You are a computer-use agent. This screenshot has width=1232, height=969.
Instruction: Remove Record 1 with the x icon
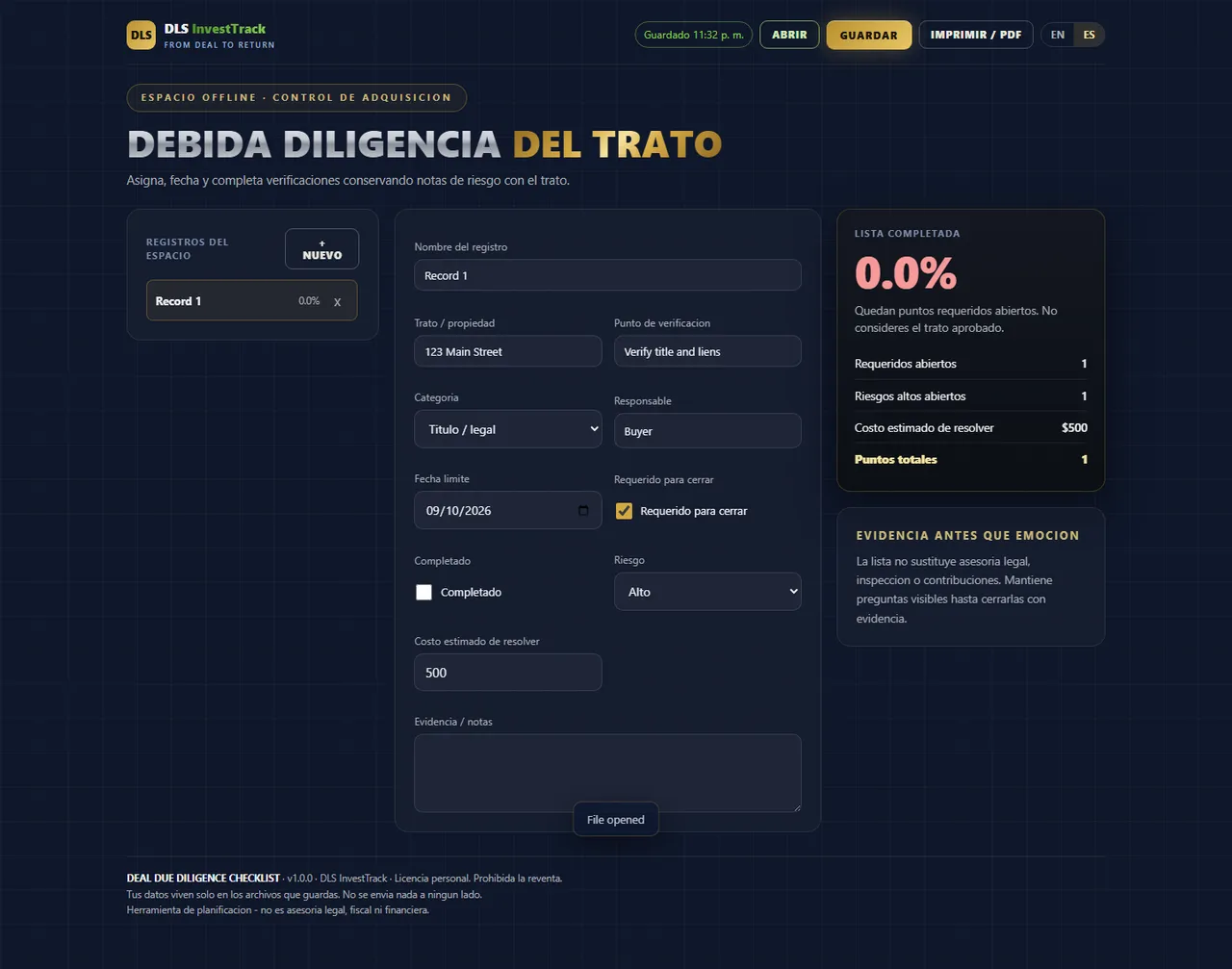coord(337,301)
